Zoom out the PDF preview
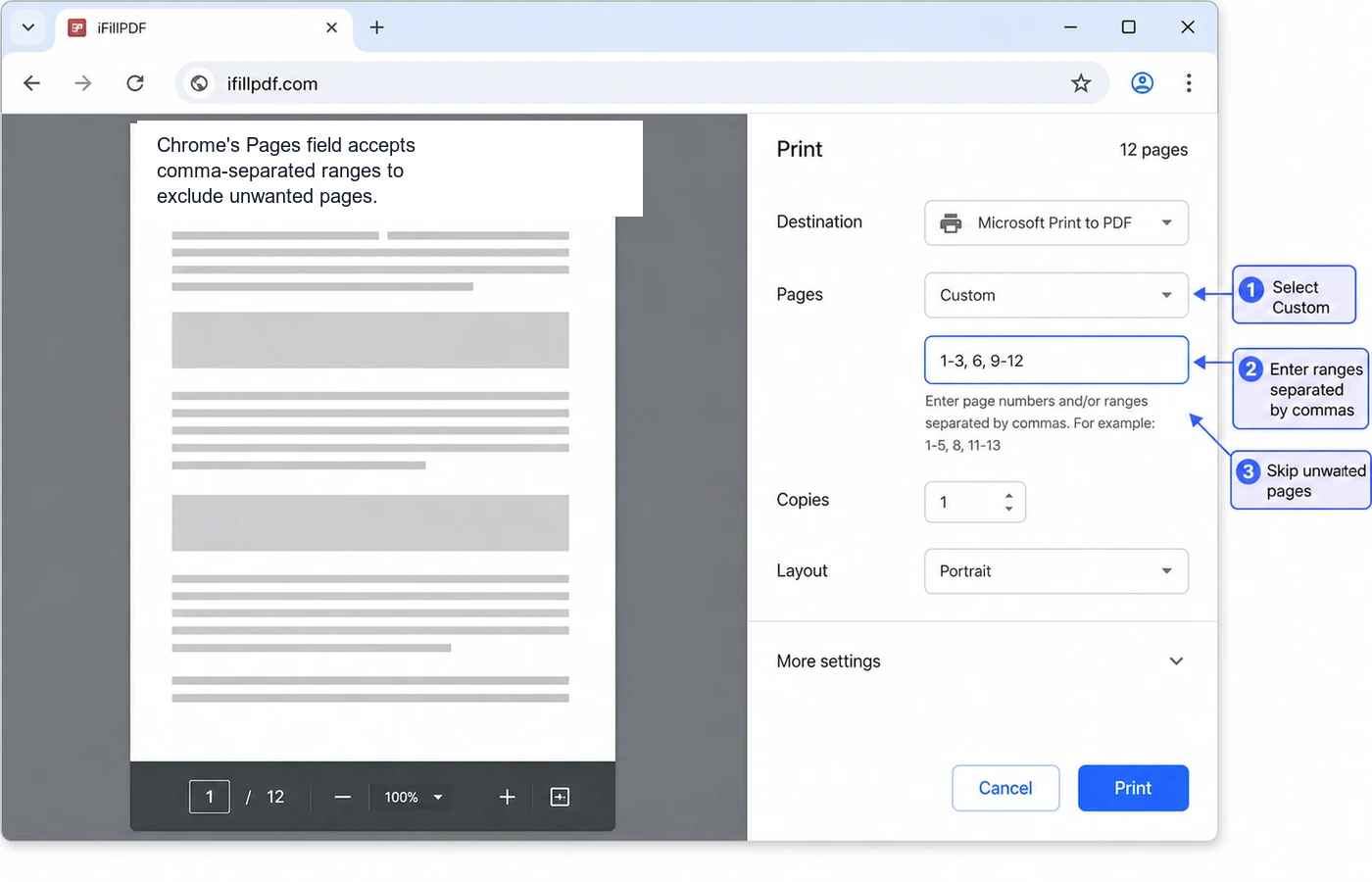This screenshot has width=1372, height=882. coord(342,798)
